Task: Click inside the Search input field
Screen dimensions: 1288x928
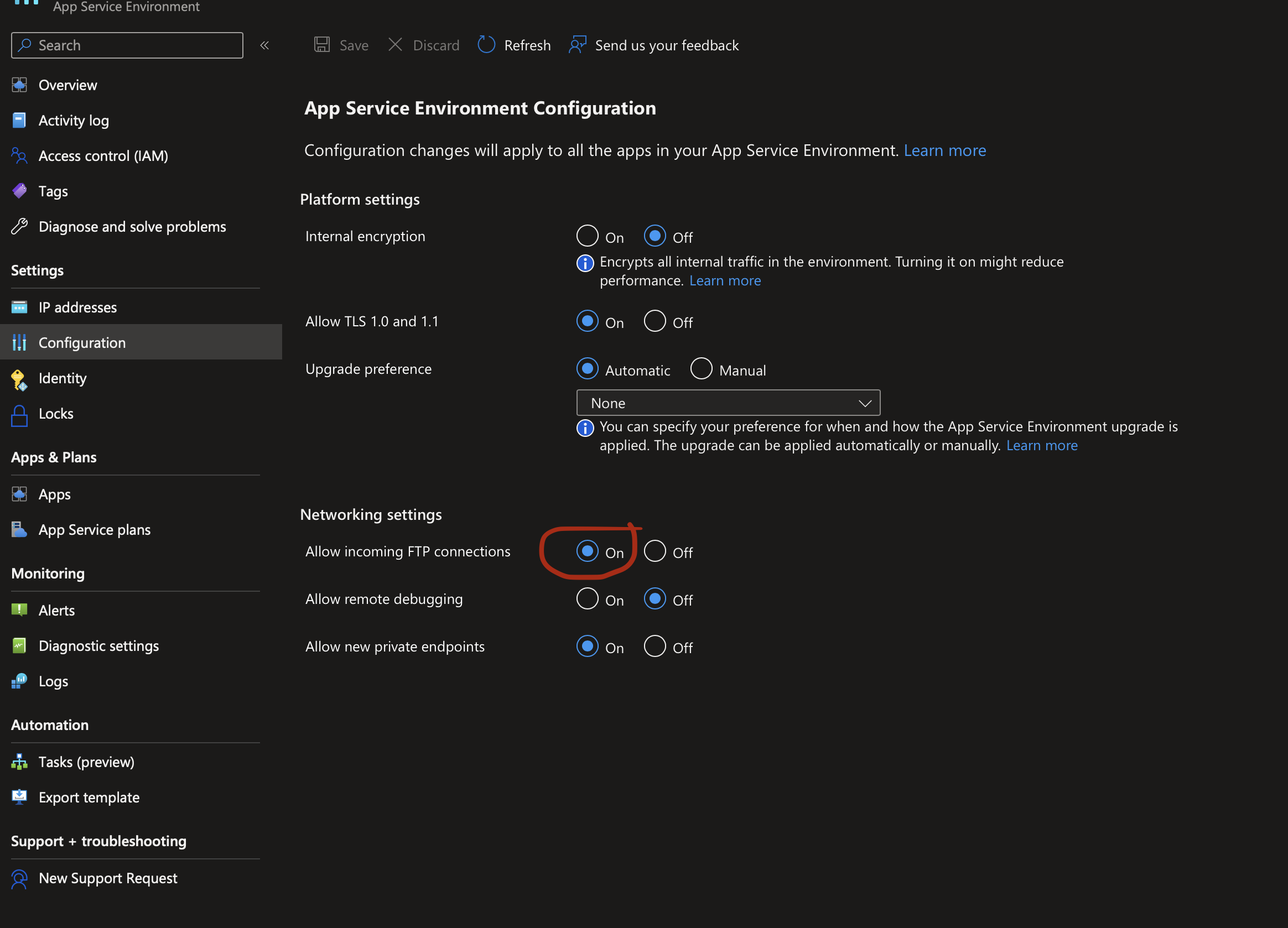Action: tap(127, 45)
